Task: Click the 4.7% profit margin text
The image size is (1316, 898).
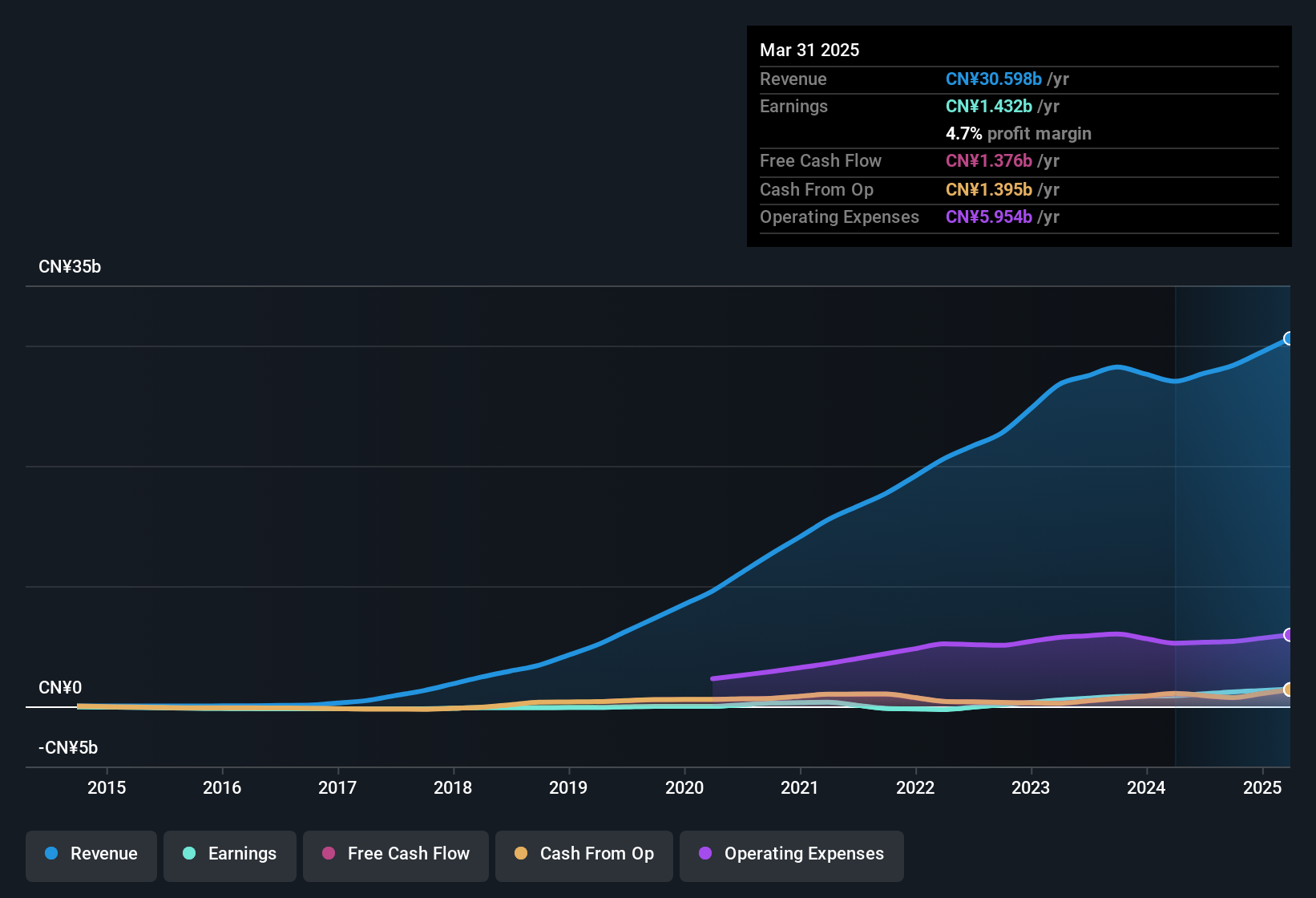Action: click(x=1019, y=134)
